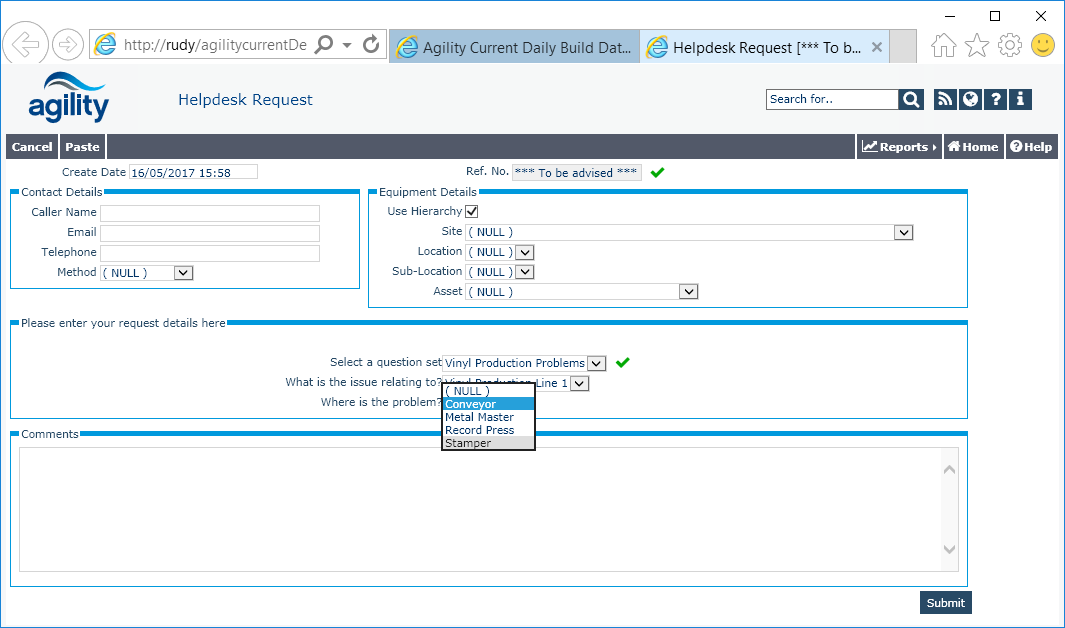1065x628 pixels.
Task: Click the Submit button
Action: [x=945, y=602]
